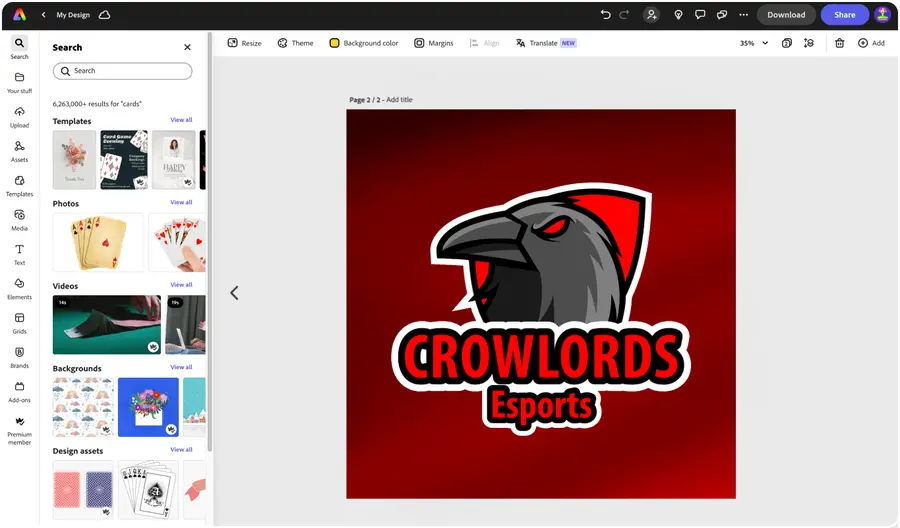Image resolution: width=900 pixels, height=528 pixels.
Task: View all Photos results
Action: 181,203
